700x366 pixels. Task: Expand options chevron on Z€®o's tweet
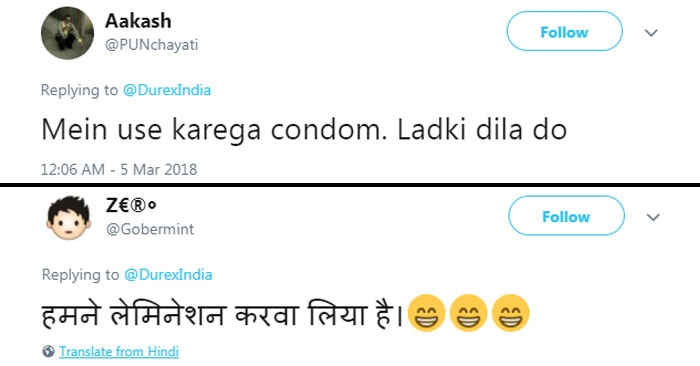[653, 217]
